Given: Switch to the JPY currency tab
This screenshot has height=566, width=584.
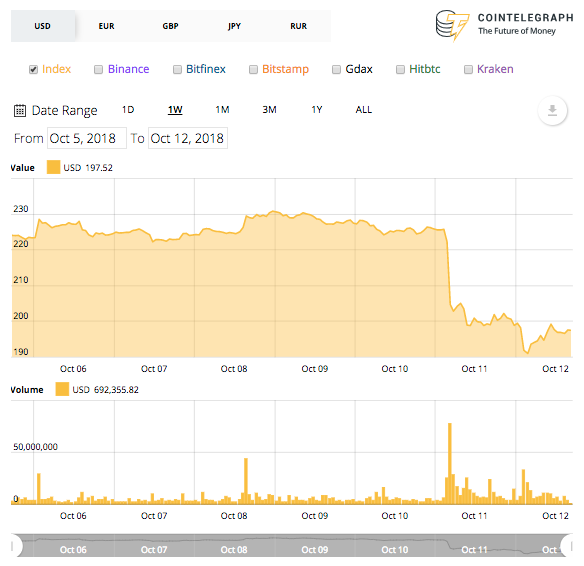Looking at the screenshot, I should (235, 26).
